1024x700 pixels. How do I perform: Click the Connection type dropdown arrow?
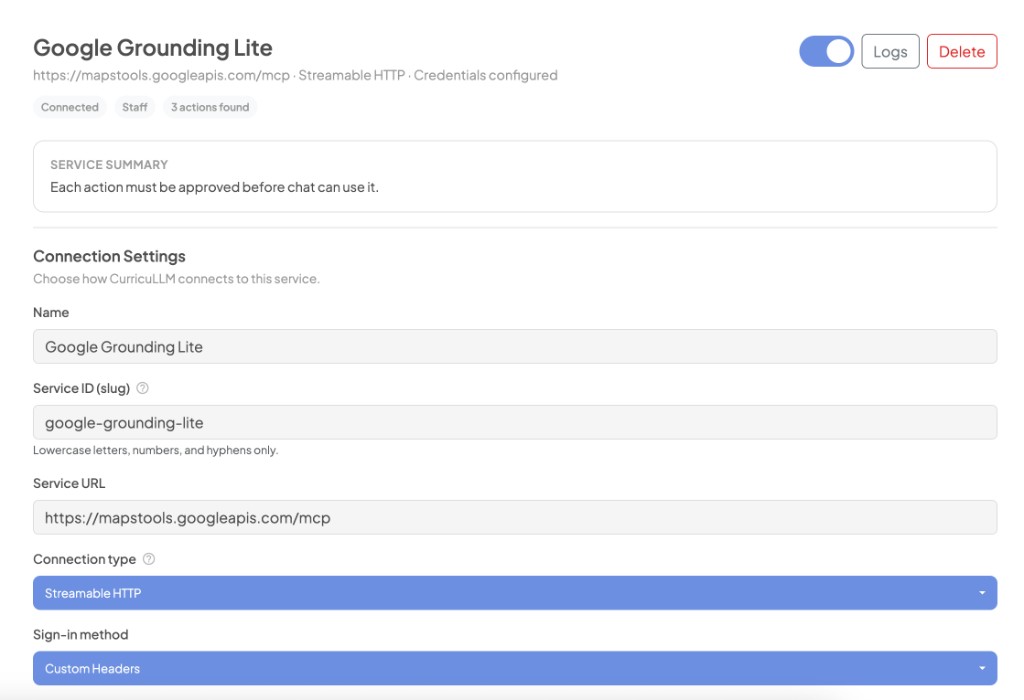point(982,593)
